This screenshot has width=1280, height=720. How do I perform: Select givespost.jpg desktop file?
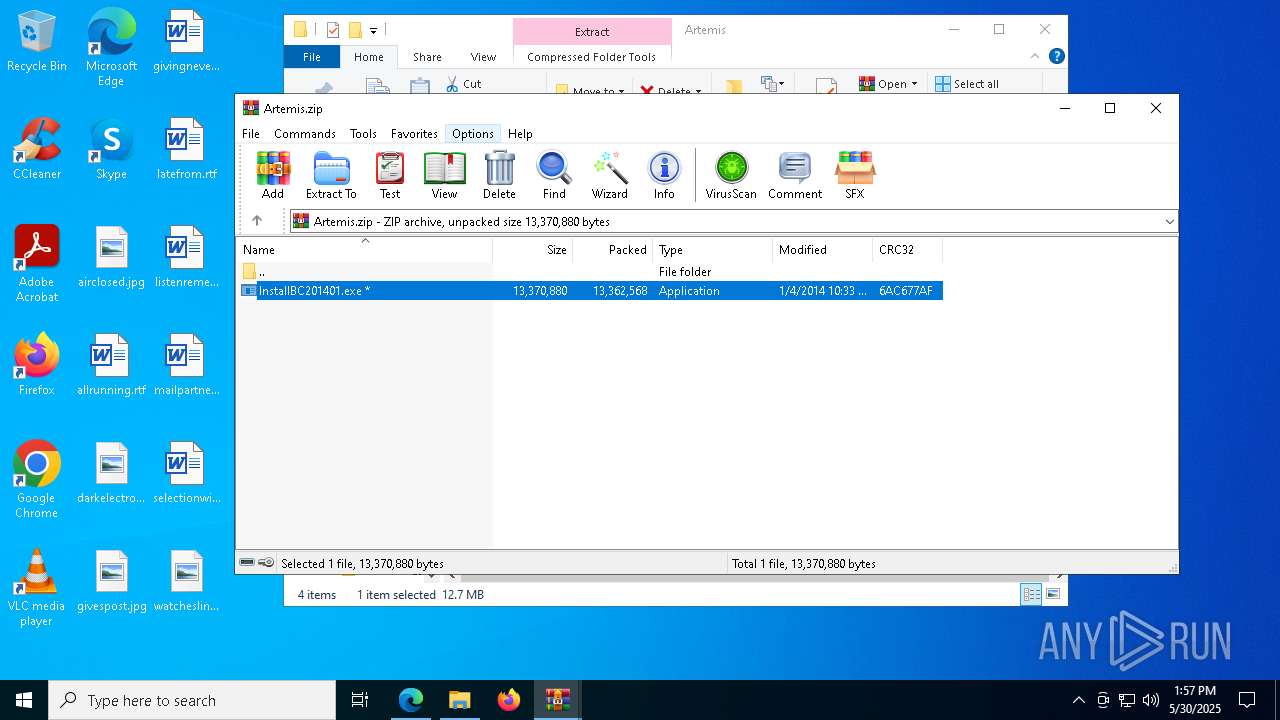coord(111,582)
